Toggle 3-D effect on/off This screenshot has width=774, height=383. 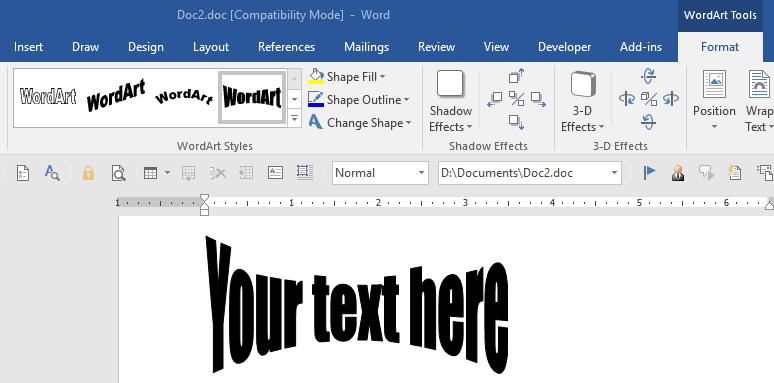point(648,99)
